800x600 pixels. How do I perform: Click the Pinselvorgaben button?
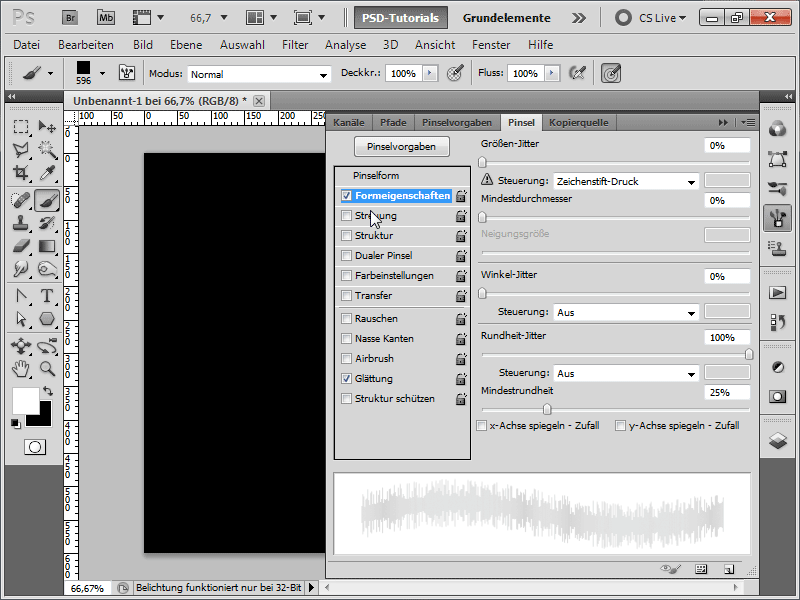pos(402,146)
